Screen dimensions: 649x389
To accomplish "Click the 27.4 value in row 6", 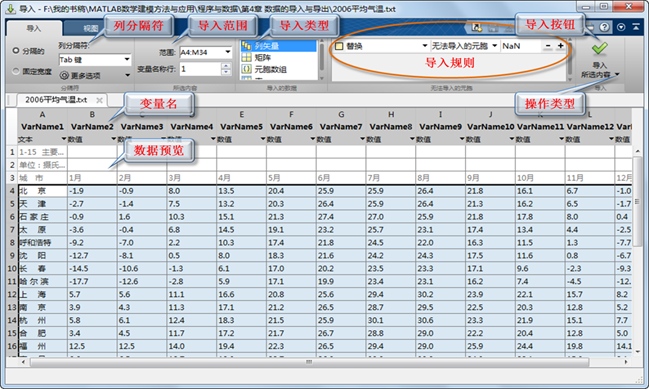I will 341,216.
